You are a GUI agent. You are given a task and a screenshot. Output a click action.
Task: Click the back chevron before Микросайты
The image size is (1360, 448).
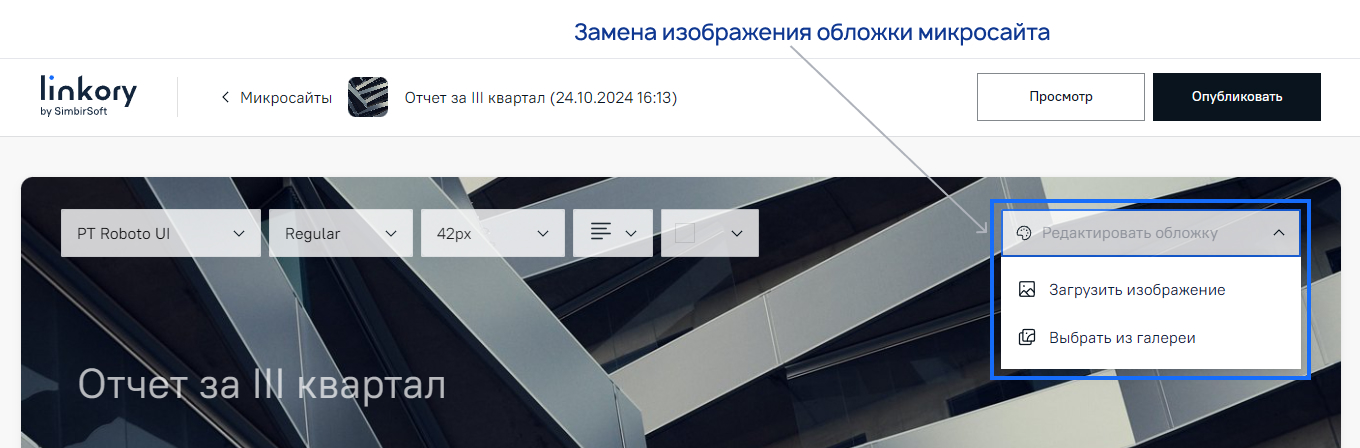(226, 97)
